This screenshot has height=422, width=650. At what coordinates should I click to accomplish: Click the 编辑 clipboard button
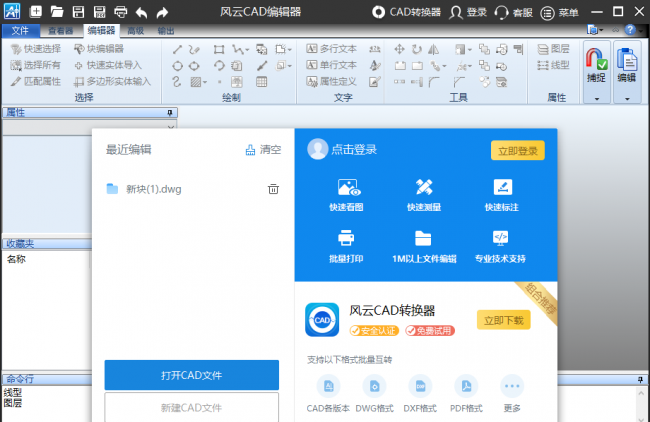tap(627, 65)
